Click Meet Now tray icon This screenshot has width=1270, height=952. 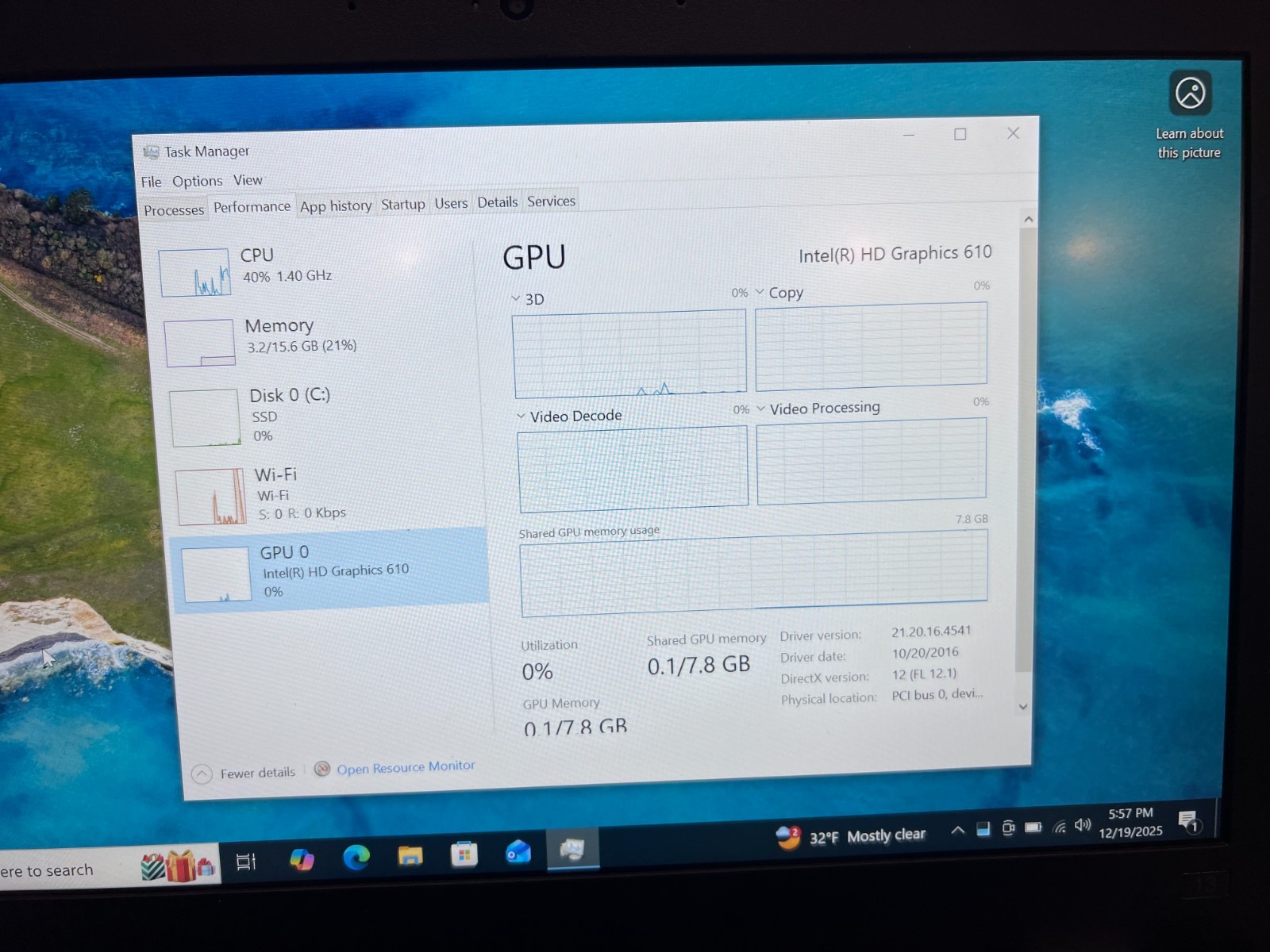[x=1008, y=828]
